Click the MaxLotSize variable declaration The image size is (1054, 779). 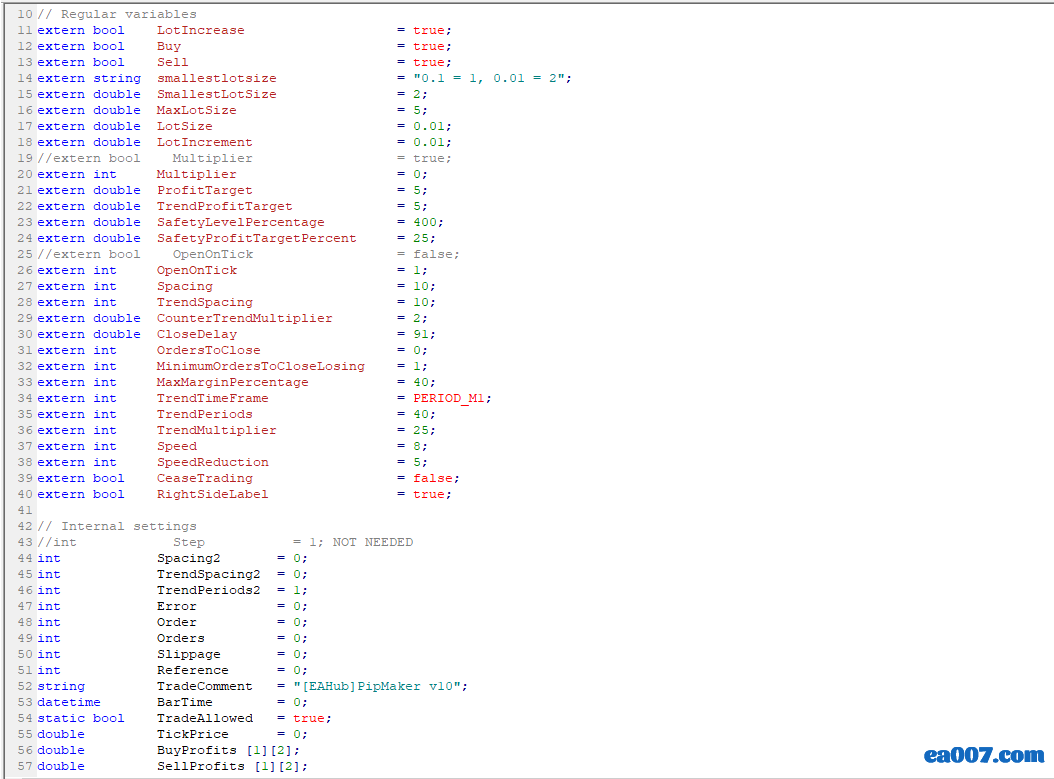(x=196, y=110)
